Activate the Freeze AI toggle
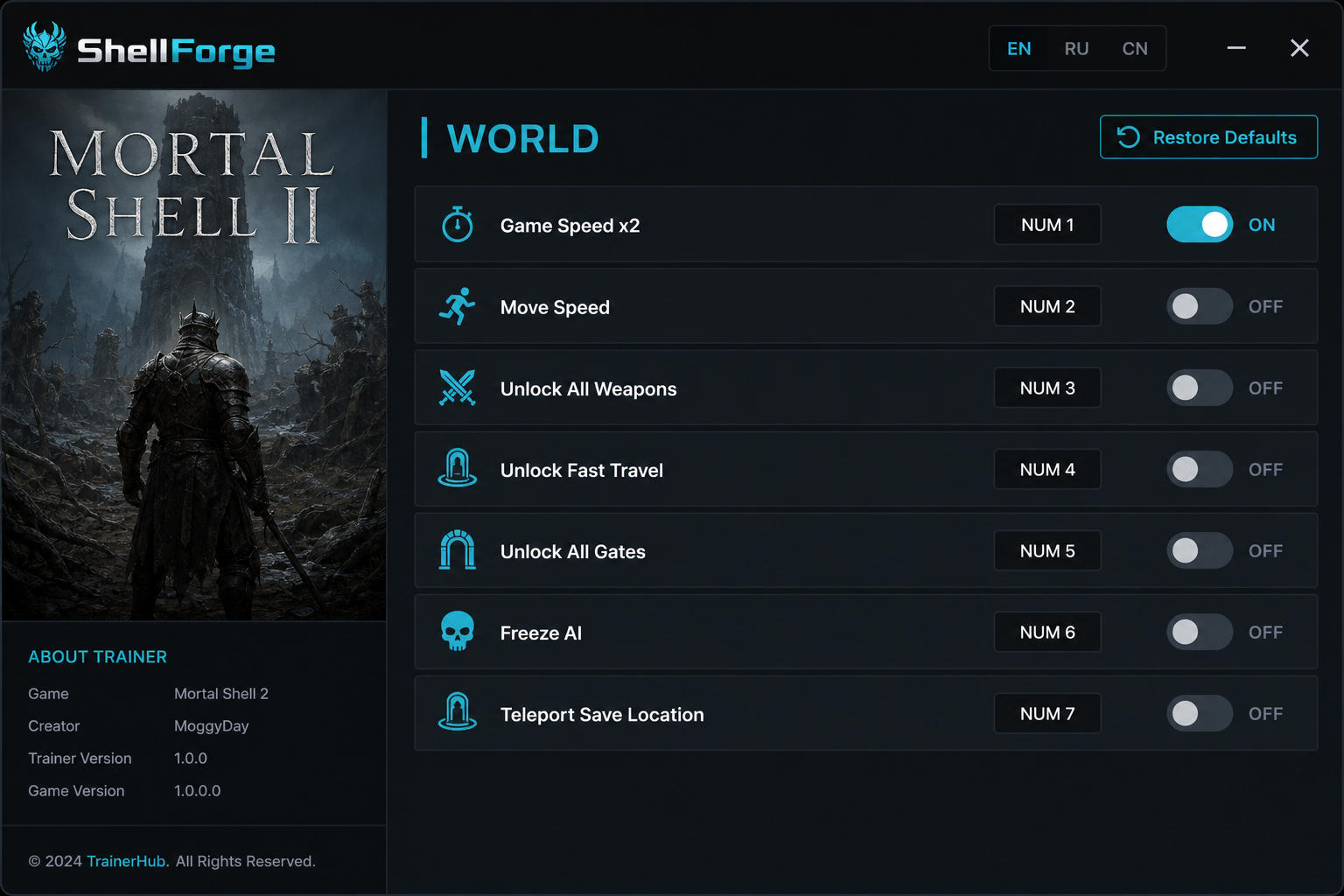 (1200, 632)
